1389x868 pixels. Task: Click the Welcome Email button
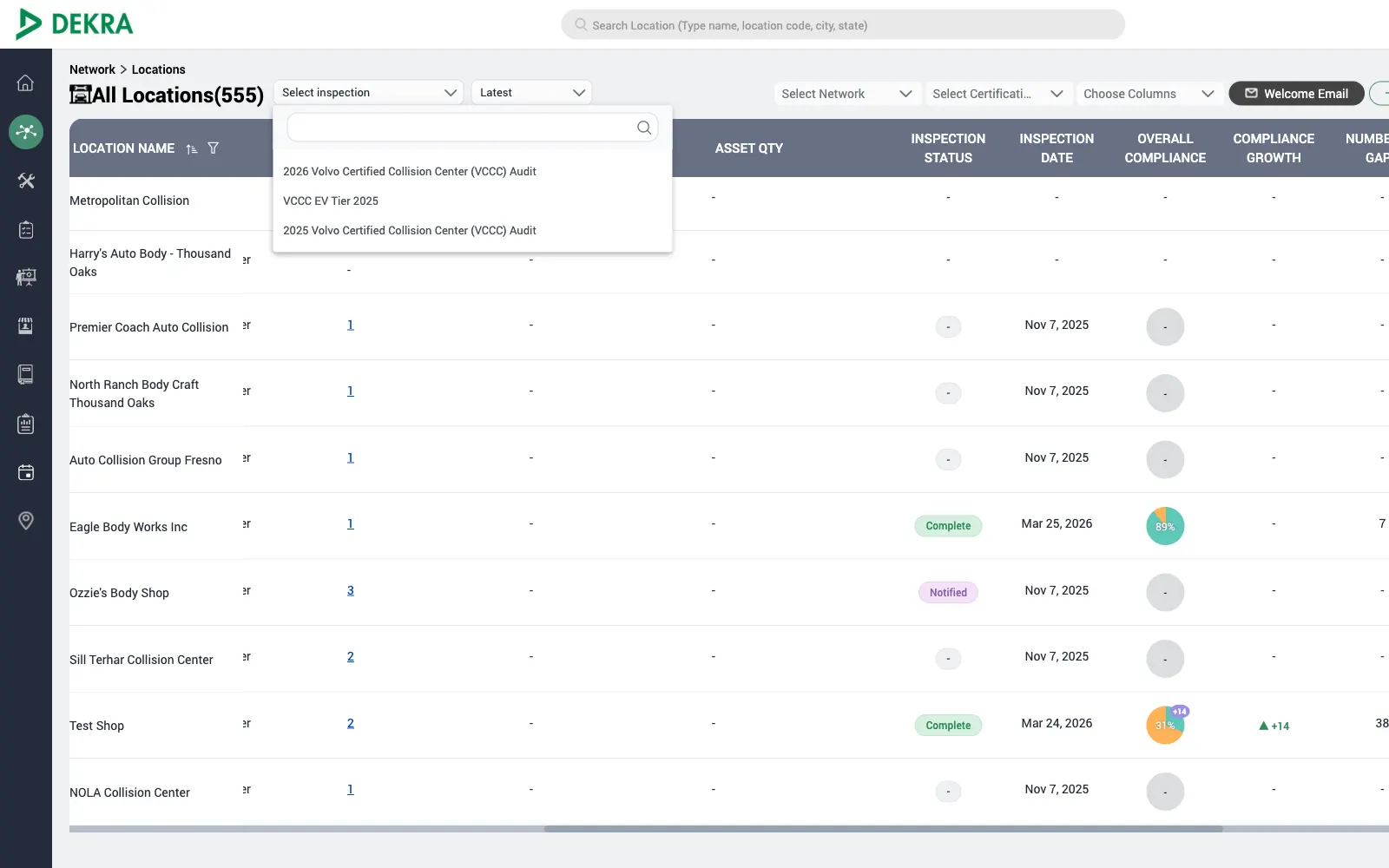(1296, 94)
